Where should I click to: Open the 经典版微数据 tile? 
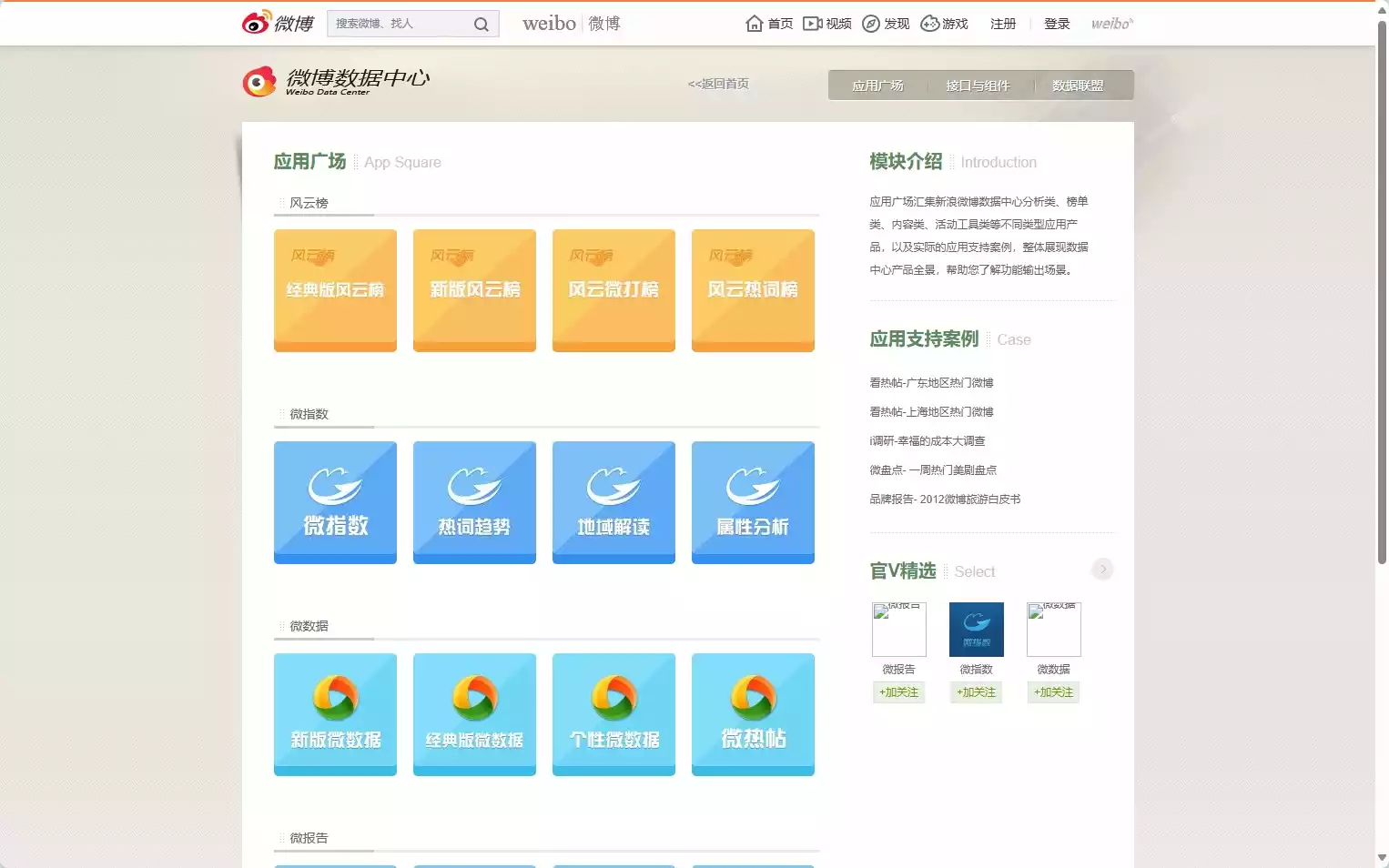pyautogui.click(x=474, y=714)
